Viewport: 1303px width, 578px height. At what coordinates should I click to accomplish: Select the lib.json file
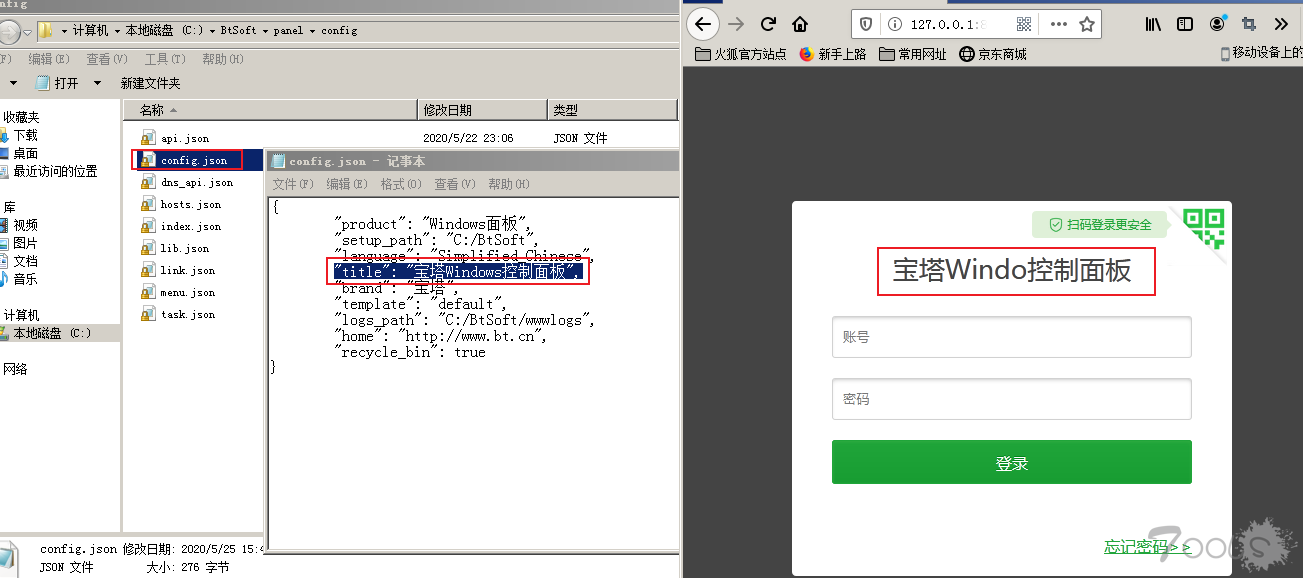pos(175,248)
